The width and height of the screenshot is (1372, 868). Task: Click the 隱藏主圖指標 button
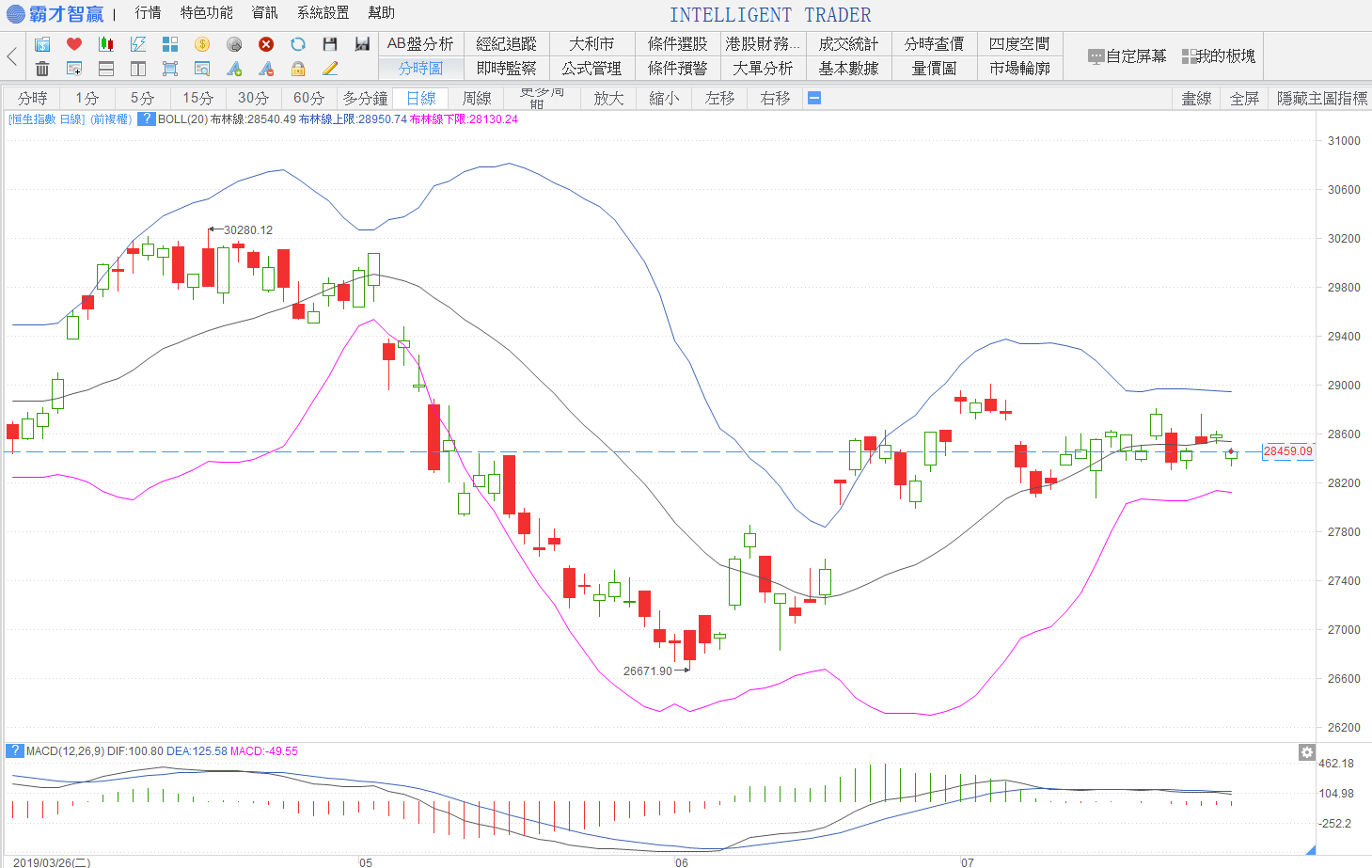1321,98
